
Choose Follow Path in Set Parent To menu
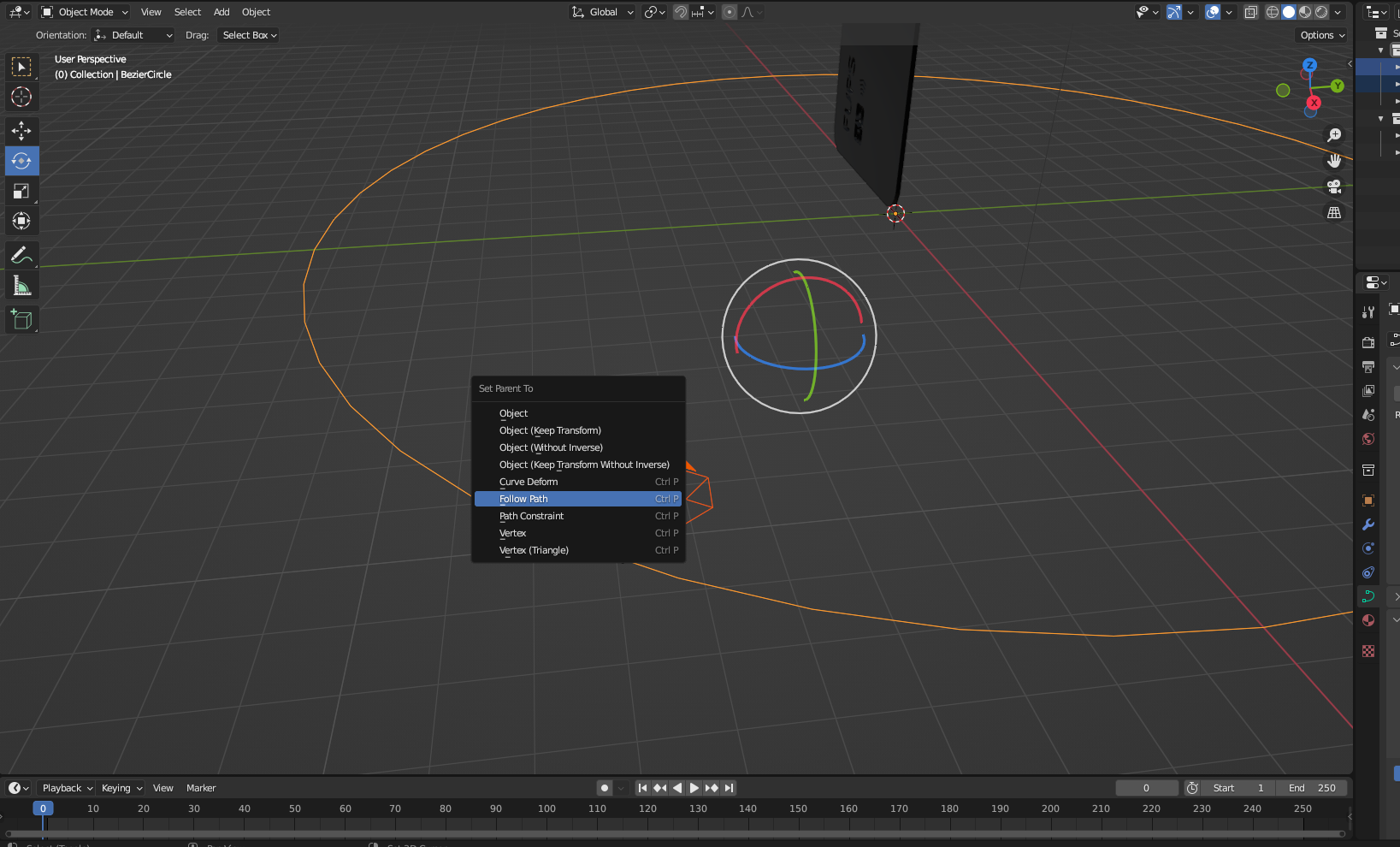[x=578, y=499]
